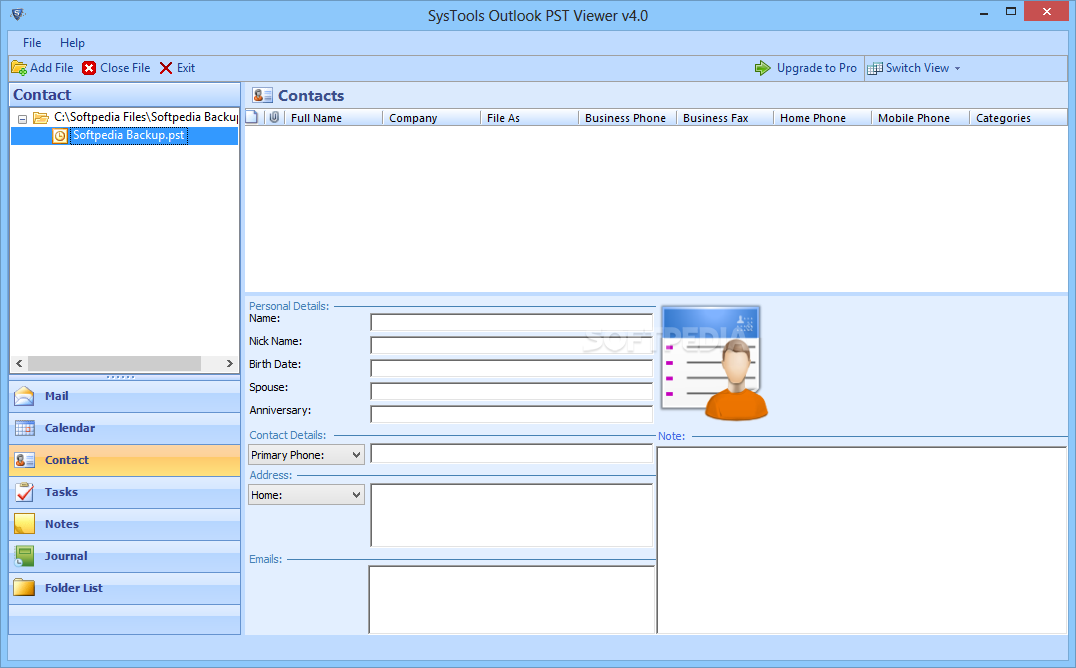Click the Mail envelope icon in sidebar
Viewport: 1076px width, 668px height.
pyautogui.click(x=24, y=396)
